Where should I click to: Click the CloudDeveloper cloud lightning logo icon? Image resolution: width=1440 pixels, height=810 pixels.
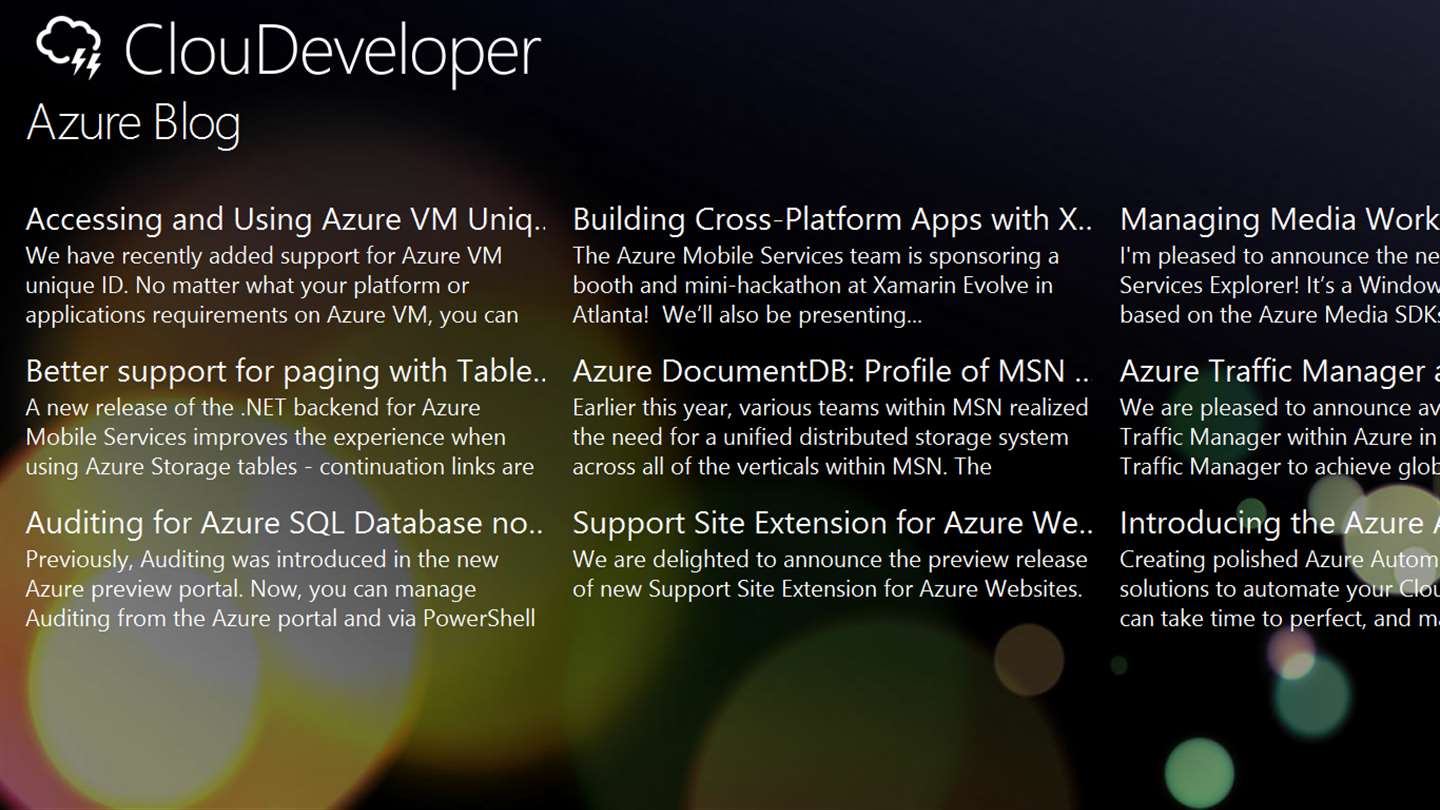point(69,47)
